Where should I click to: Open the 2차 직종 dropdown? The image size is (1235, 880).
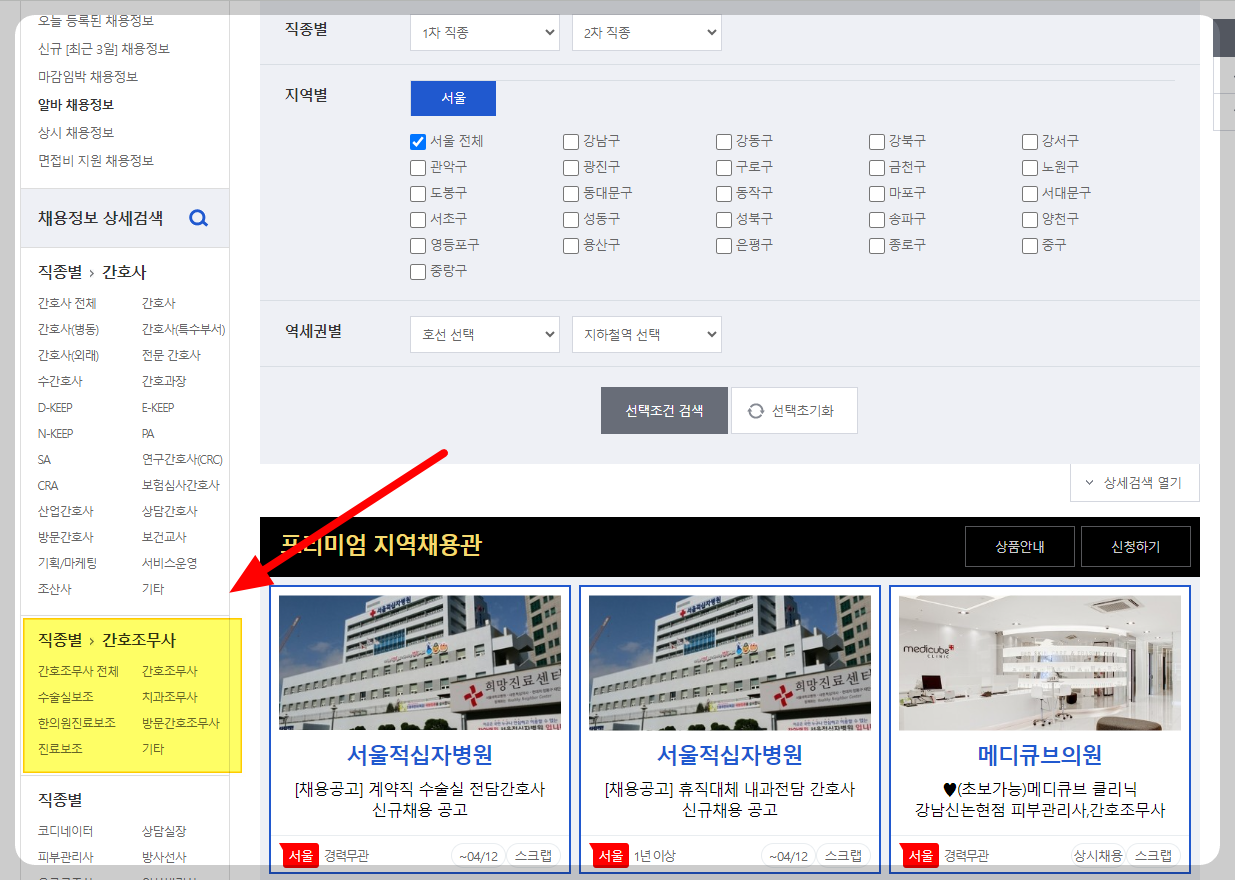(x=647, y=33)
